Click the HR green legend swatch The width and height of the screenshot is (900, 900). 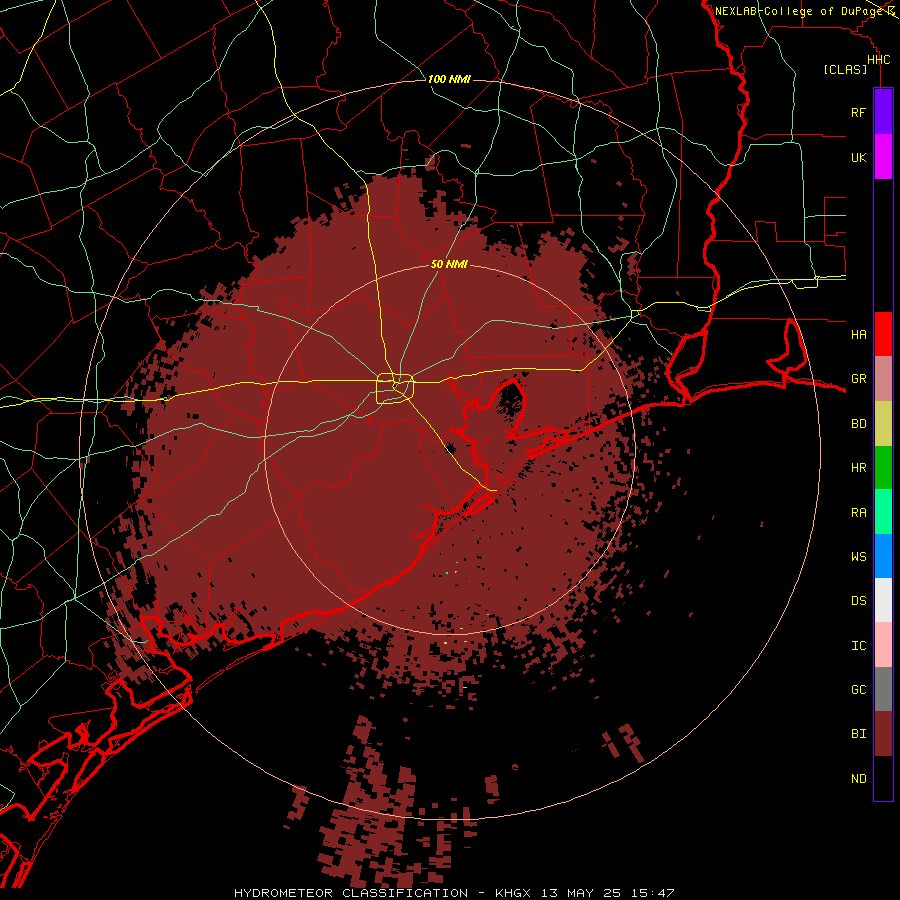[x=883, y=468]
